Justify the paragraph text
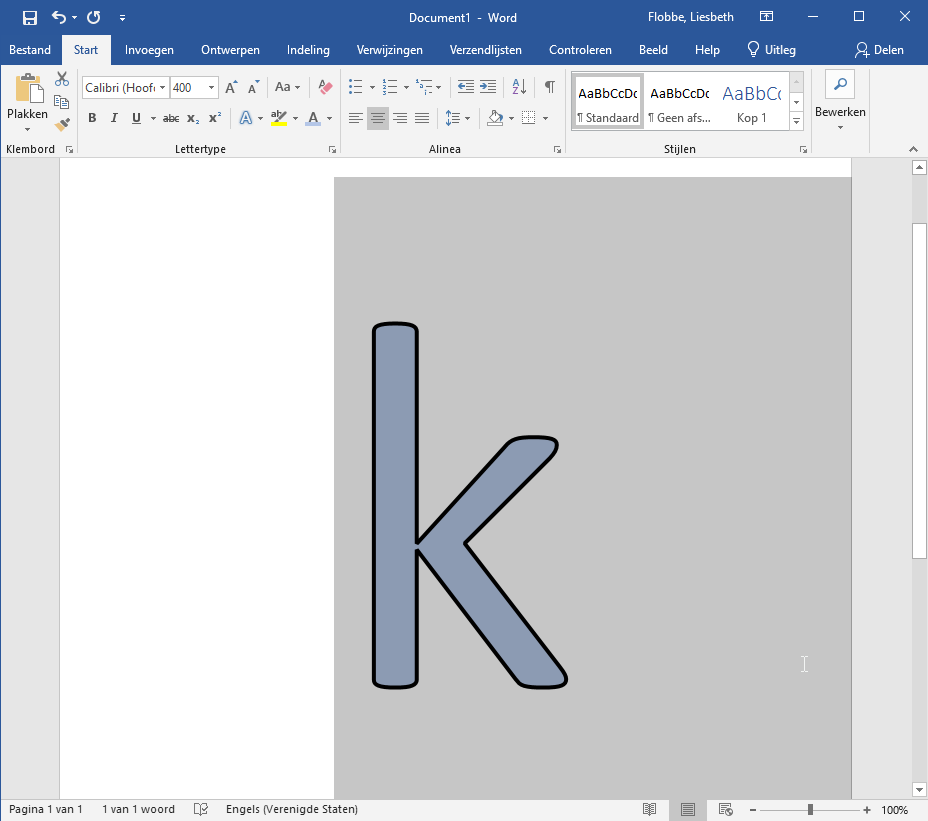This screenshot has height=821, width=928. (422, 118)
